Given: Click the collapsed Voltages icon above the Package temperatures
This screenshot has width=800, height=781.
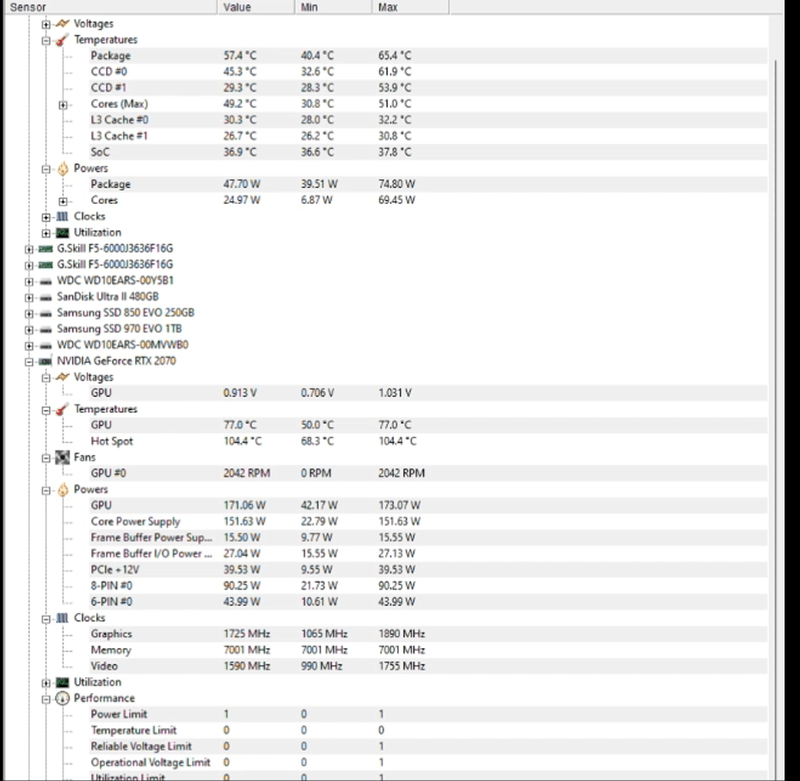Looking at the screenshot, I should (62, 23).
